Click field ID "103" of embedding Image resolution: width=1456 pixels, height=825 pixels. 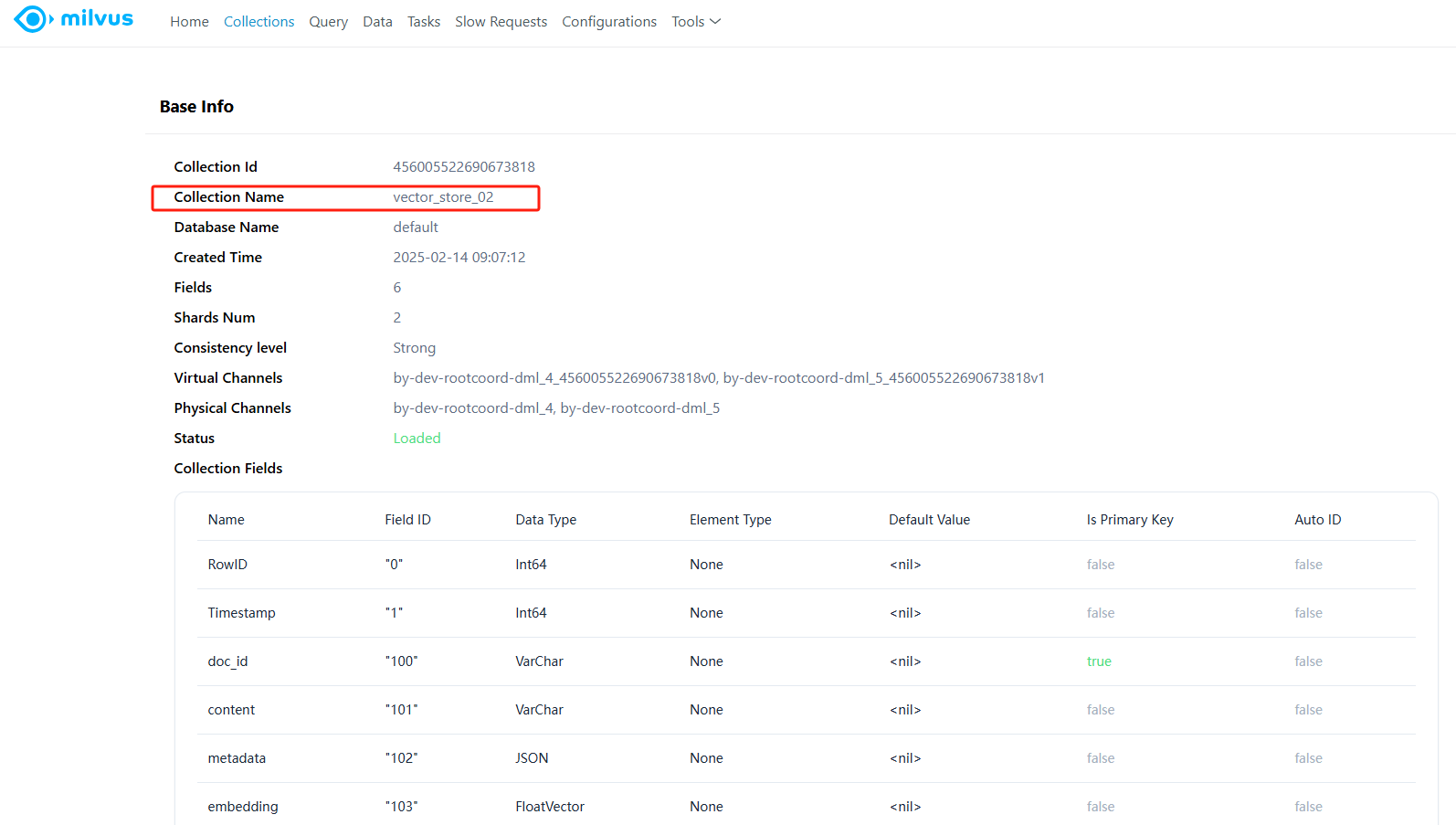(401, 807)
